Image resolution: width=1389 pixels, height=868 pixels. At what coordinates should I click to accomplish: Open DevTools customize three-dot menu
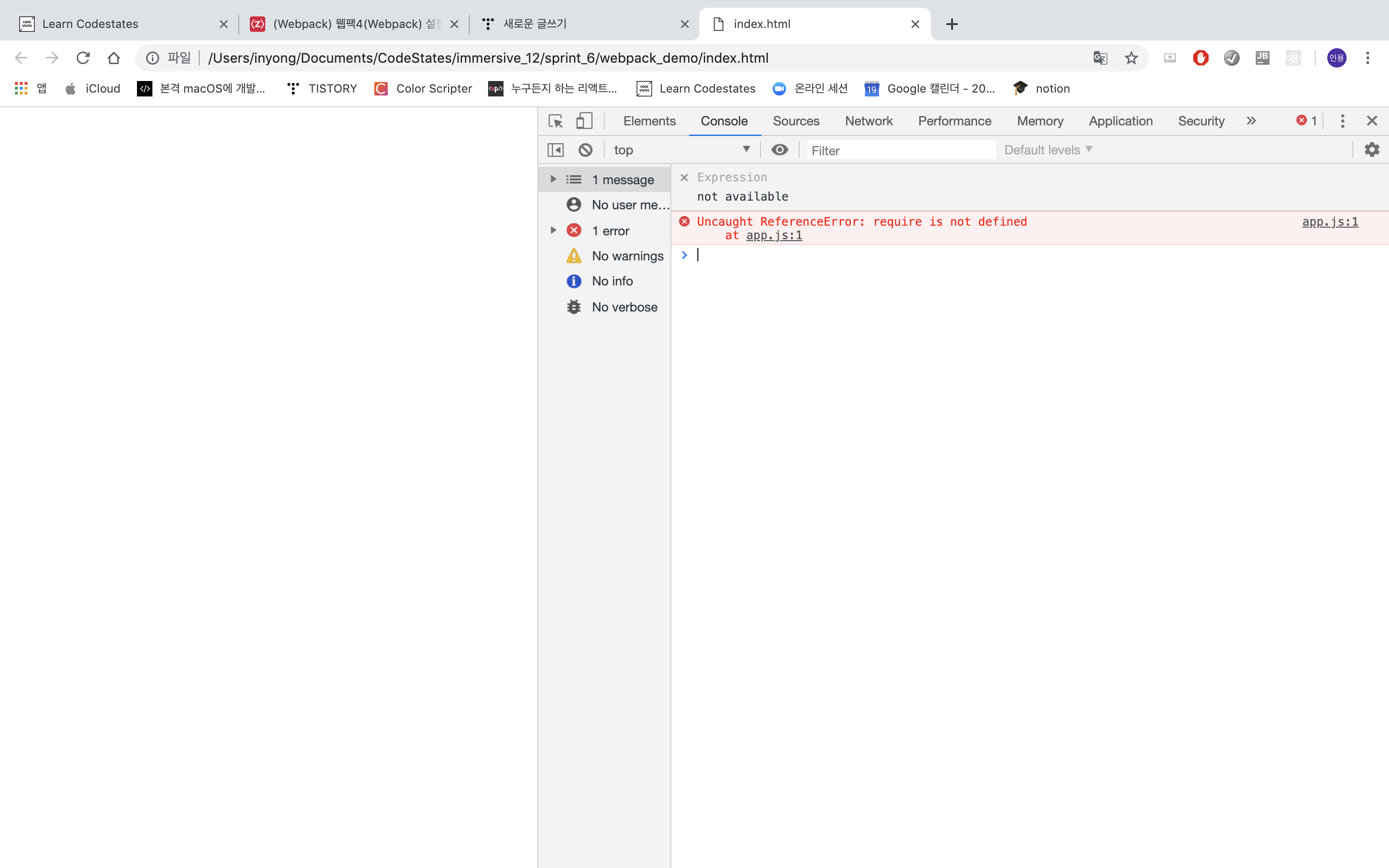[x=1342, y=121]
